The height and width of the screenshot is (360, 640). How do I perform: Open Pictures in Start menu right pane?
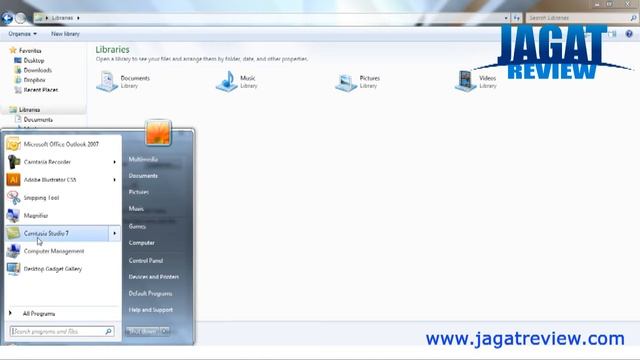(x=139, y=192)
